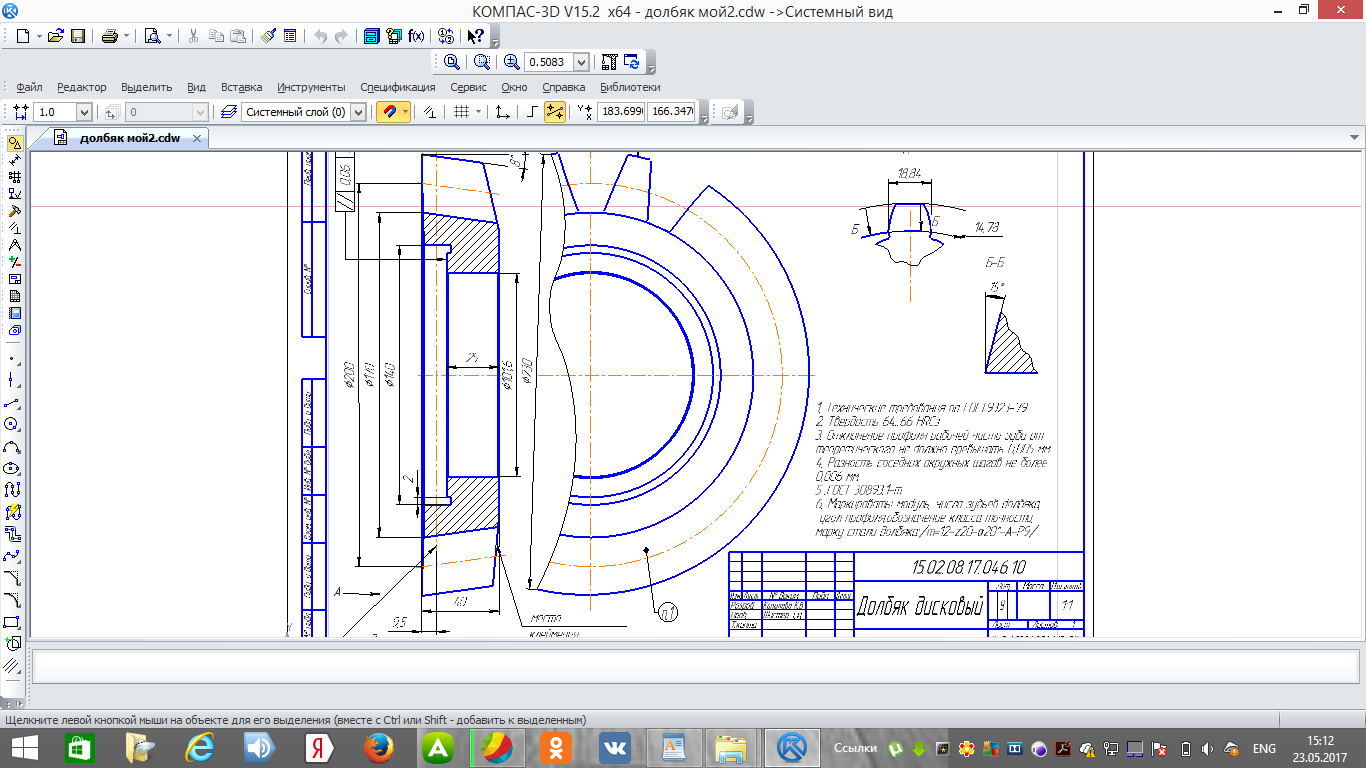Screen dimensions: 1366x768
Task: Switch to the долбяк мой2.cdw tab
Action: (x=130, y=138)
